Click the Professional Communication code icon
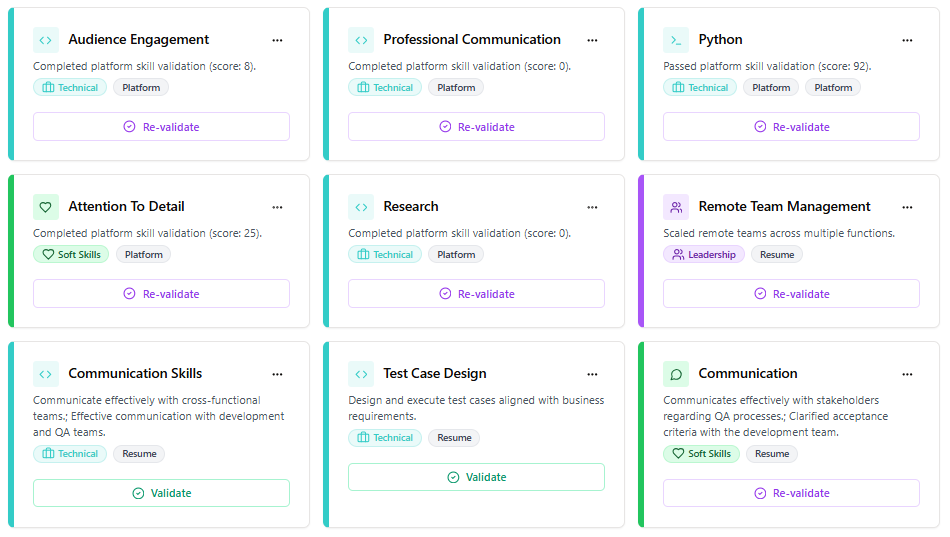Viewport: 950px width, 537px height. [361, 40]
